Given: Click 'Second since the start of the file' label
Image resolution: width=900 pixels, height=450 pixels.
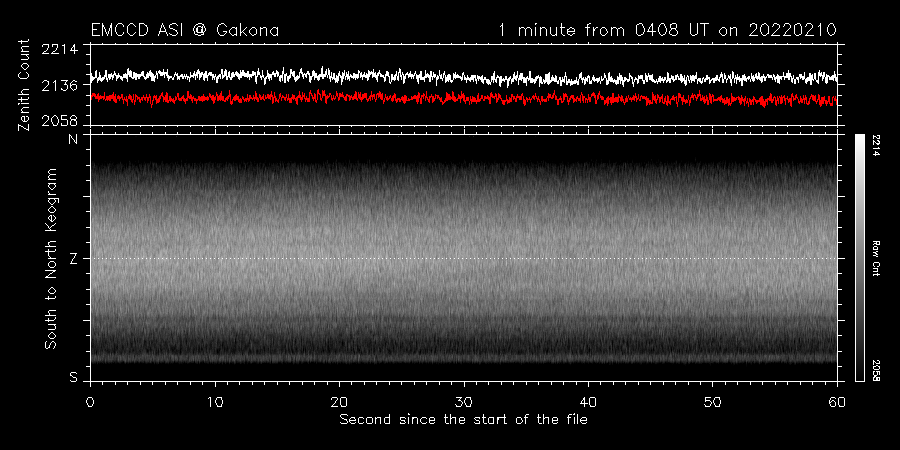Looking at the screenshot, I should (x=463, y=420).
